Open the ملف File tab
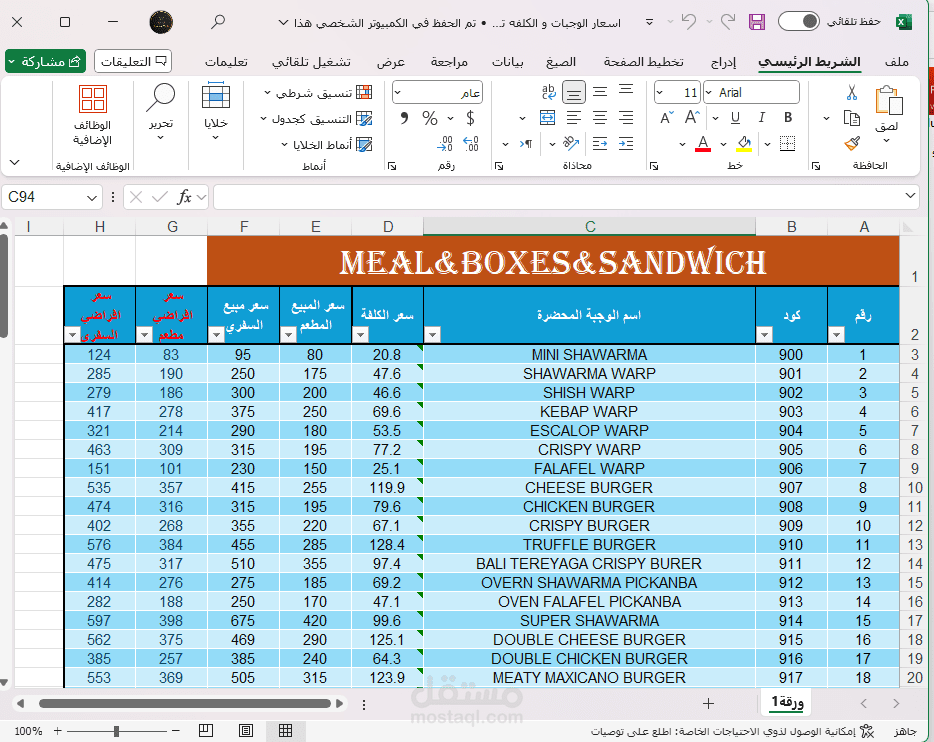This screenshot has height=742, width=934. (x=896, y=62)
